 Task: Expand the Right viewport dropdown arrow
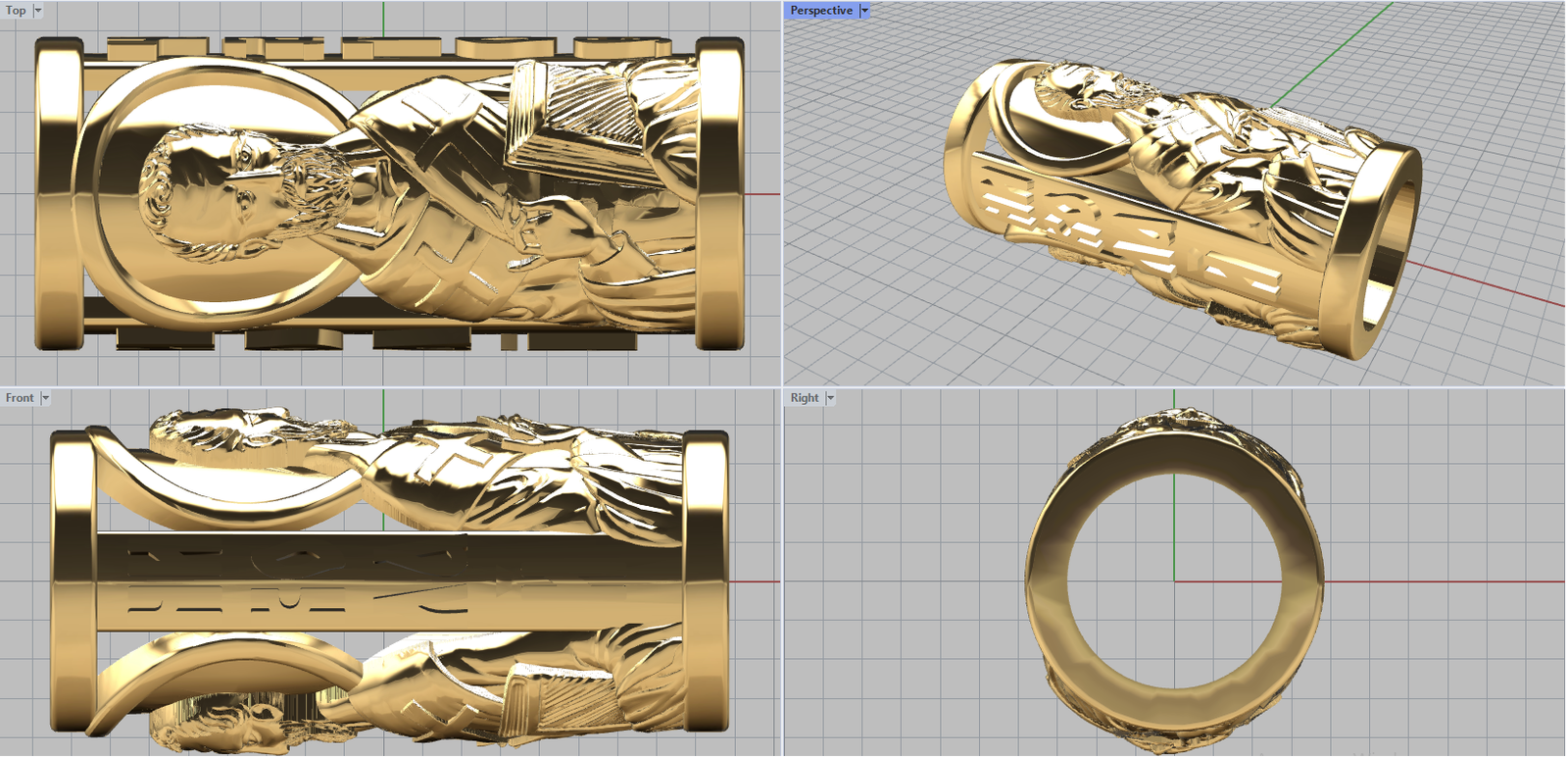(830, 398)
